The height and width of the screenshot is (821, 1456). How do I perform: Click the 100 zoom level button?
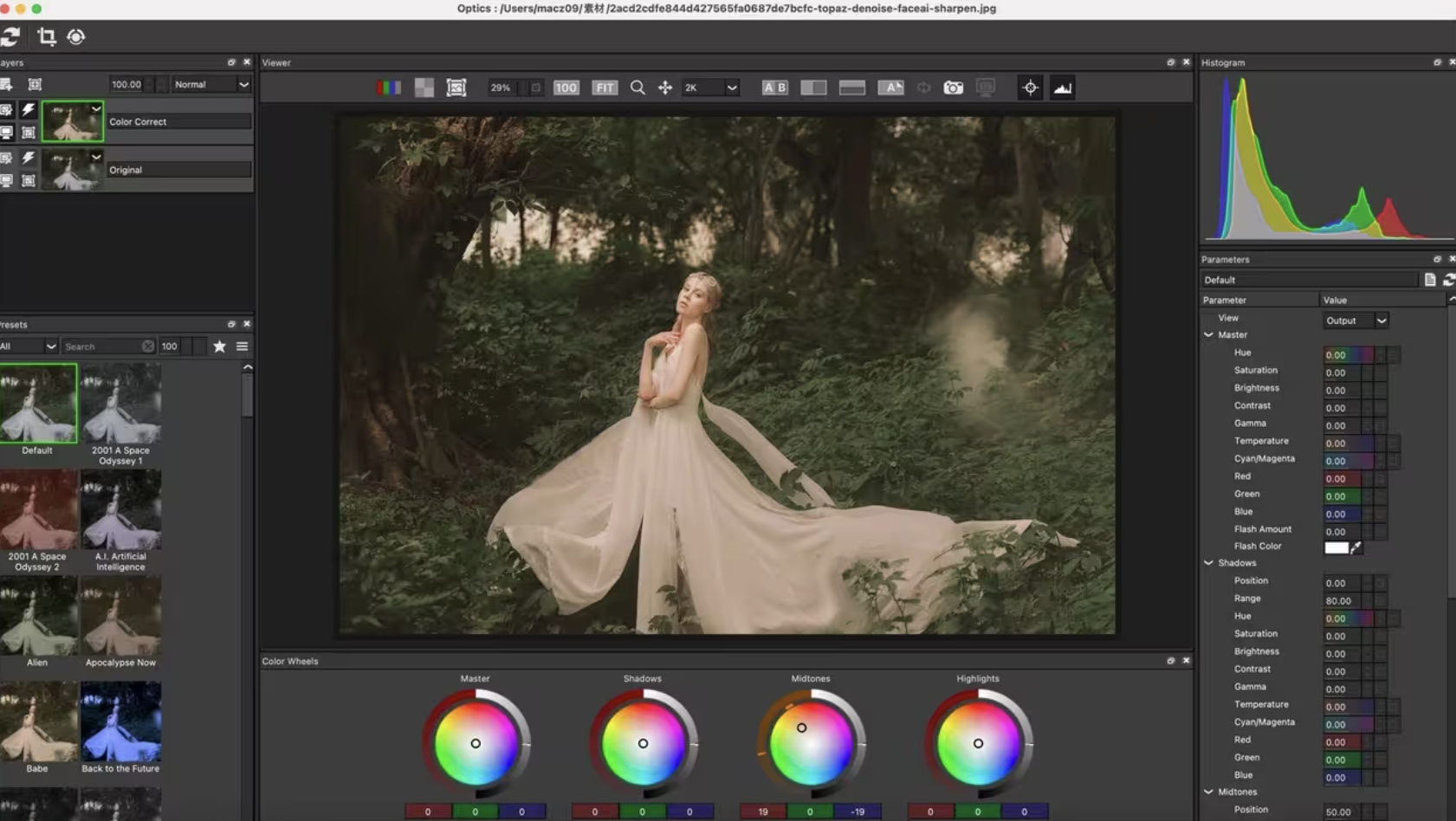tap(566, 87)
